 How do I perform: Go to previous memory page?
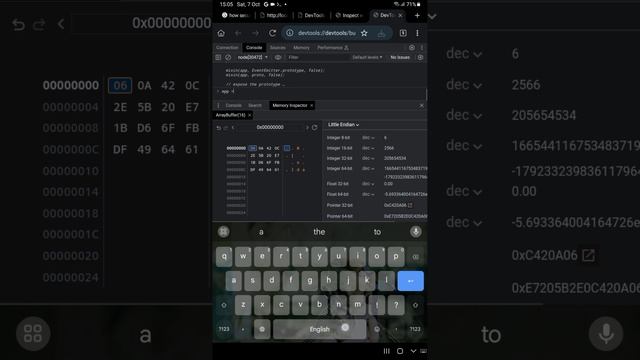(233, 127)
